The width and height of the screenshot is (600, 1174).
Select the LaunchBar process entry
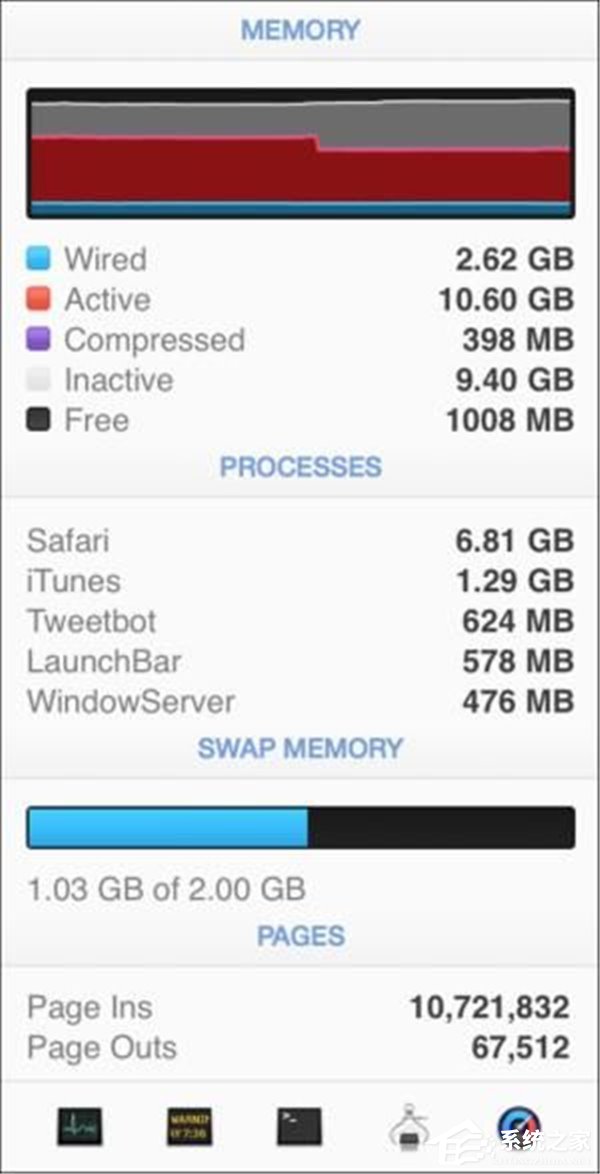pyautogui.click(x=300, y=662)
